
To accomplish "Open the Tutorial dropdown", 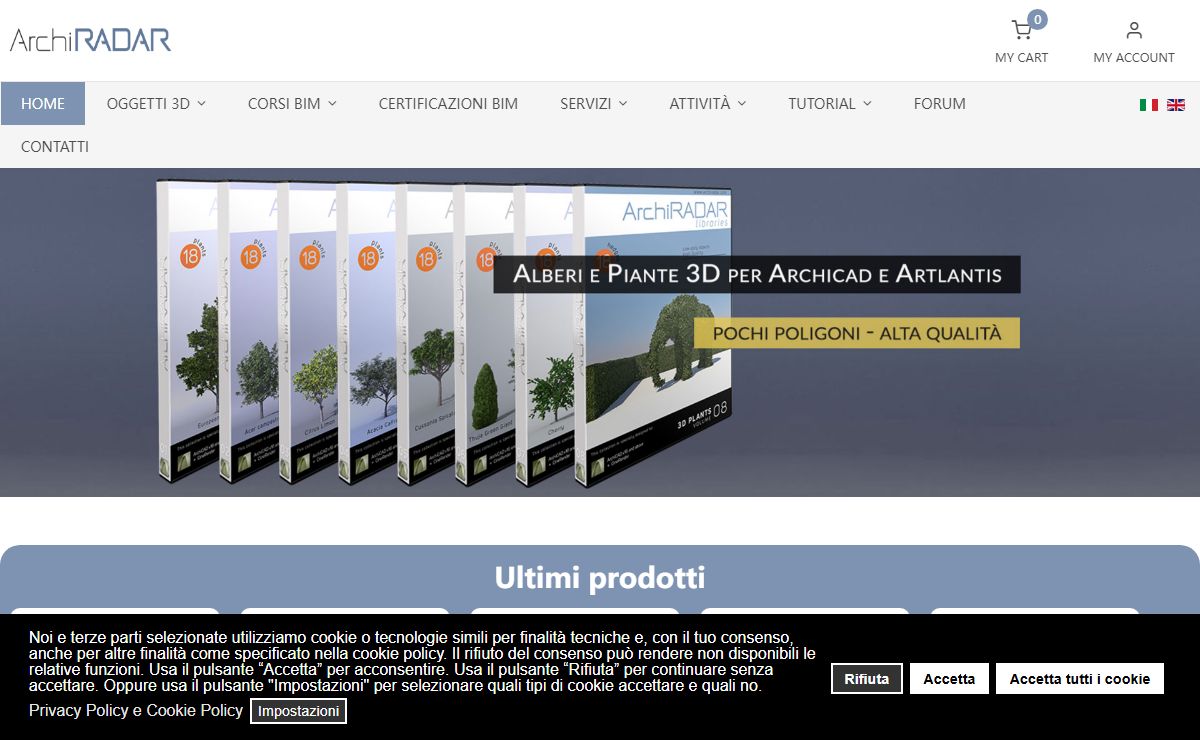I will click(829, 103).
